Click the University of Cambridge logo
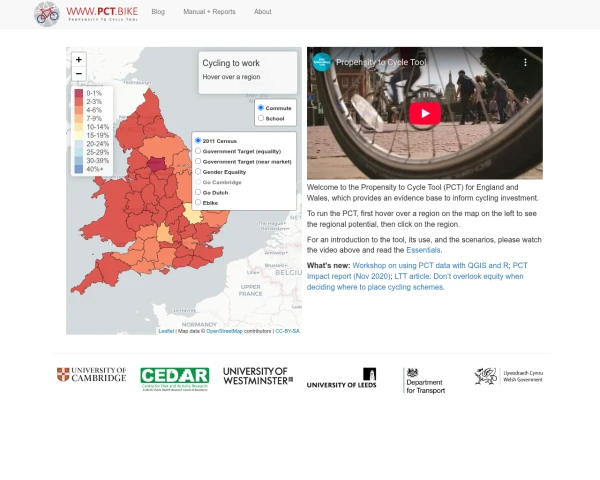 91,375
